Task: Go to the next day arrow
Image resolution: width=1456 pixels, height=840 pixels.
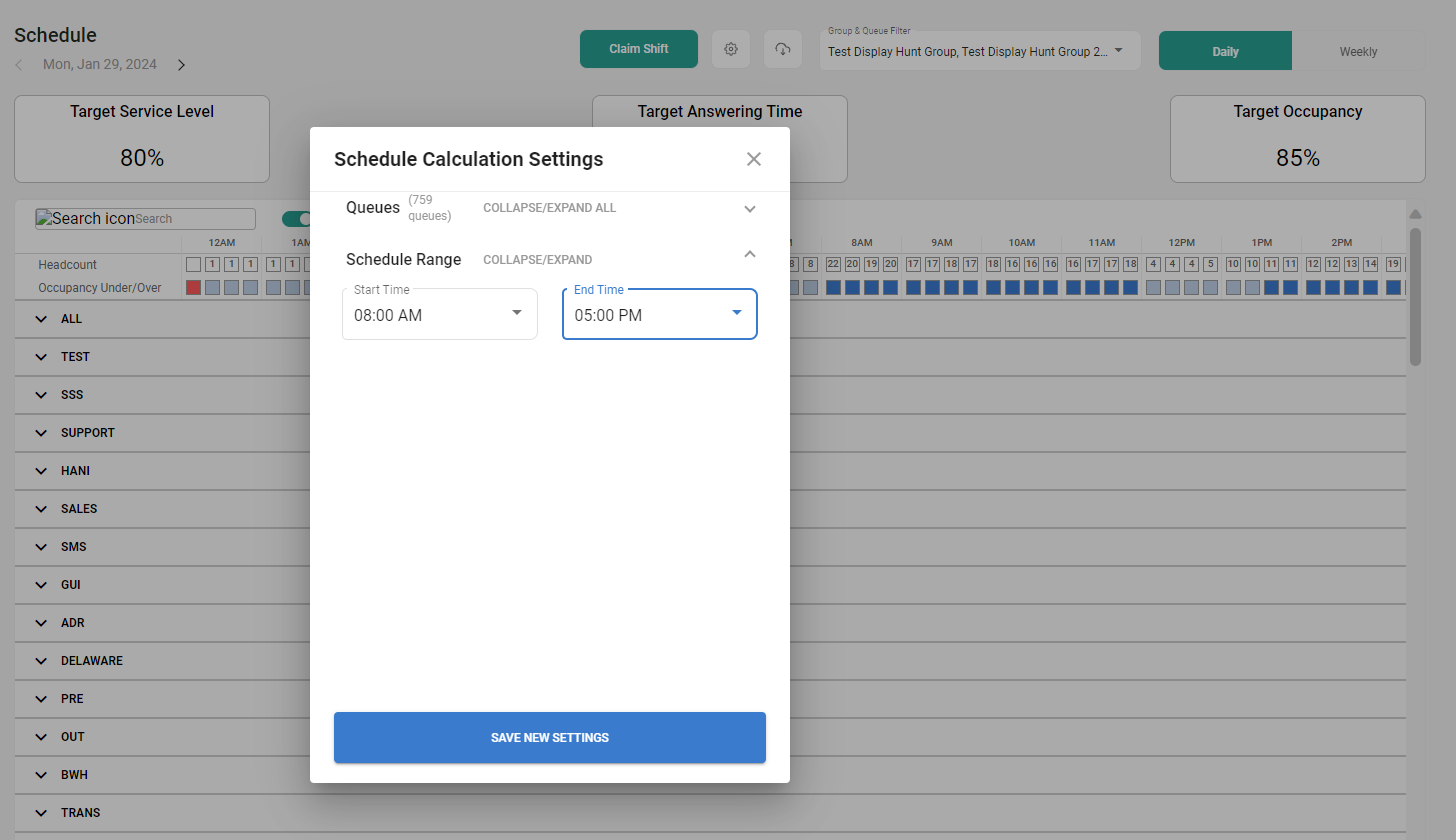Action: (181, 65)
